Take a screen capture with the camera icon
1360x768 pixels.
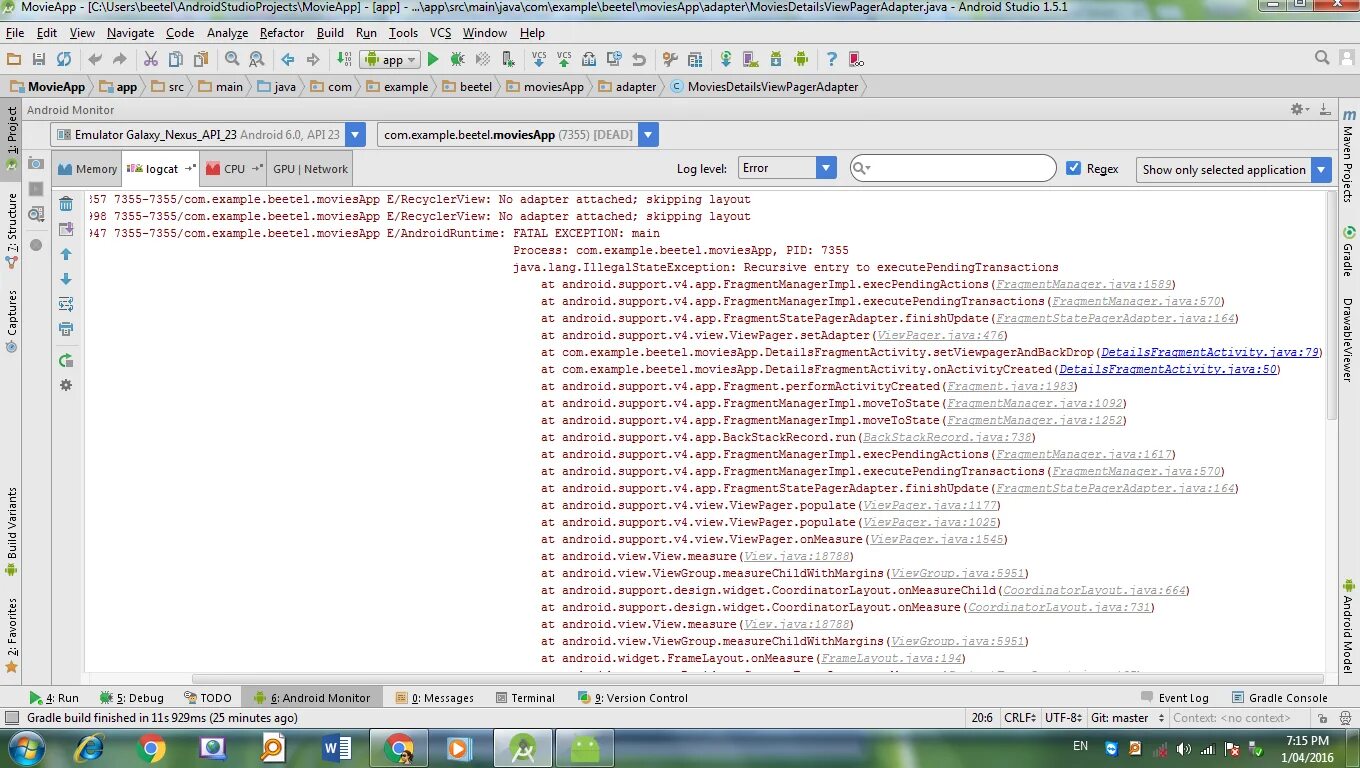coord(36,164)
